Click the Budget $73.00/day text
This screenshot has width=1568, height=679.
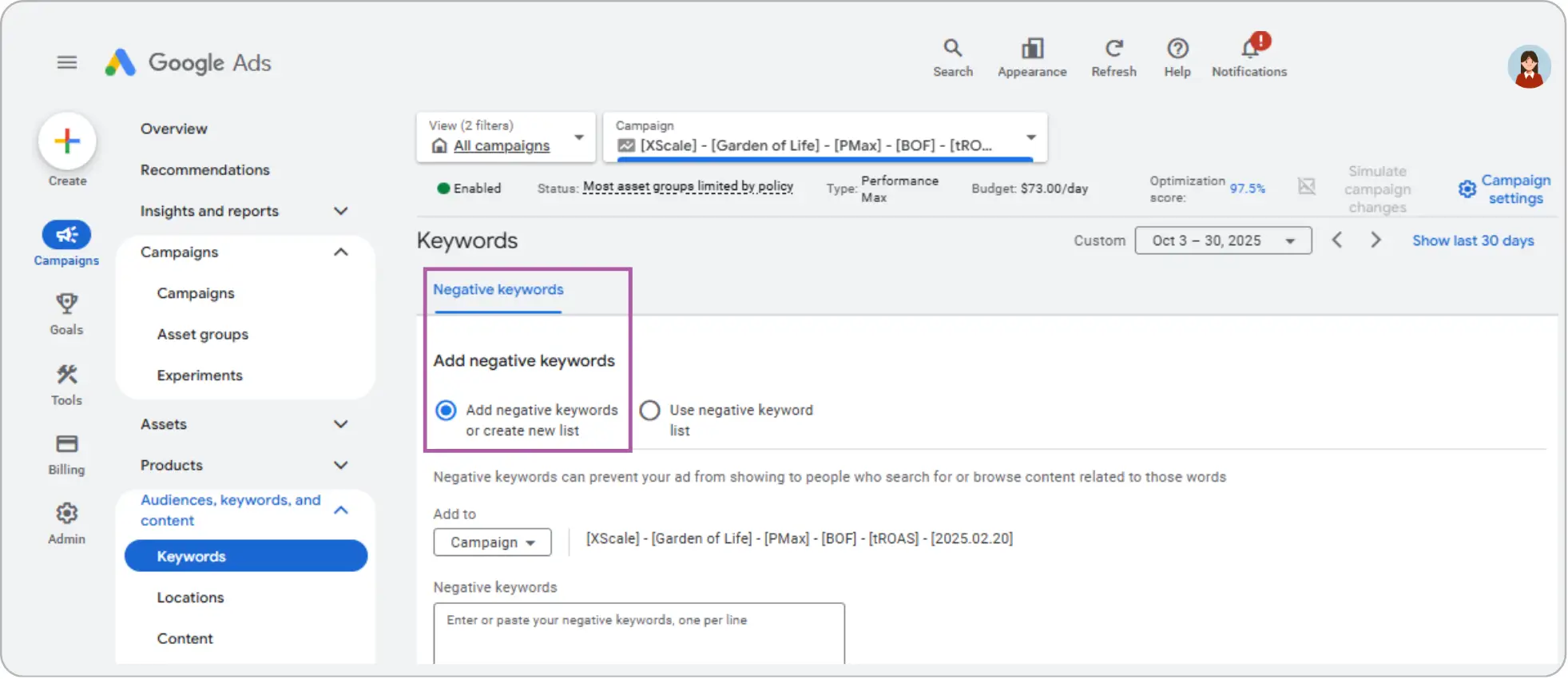[1030, 189]
